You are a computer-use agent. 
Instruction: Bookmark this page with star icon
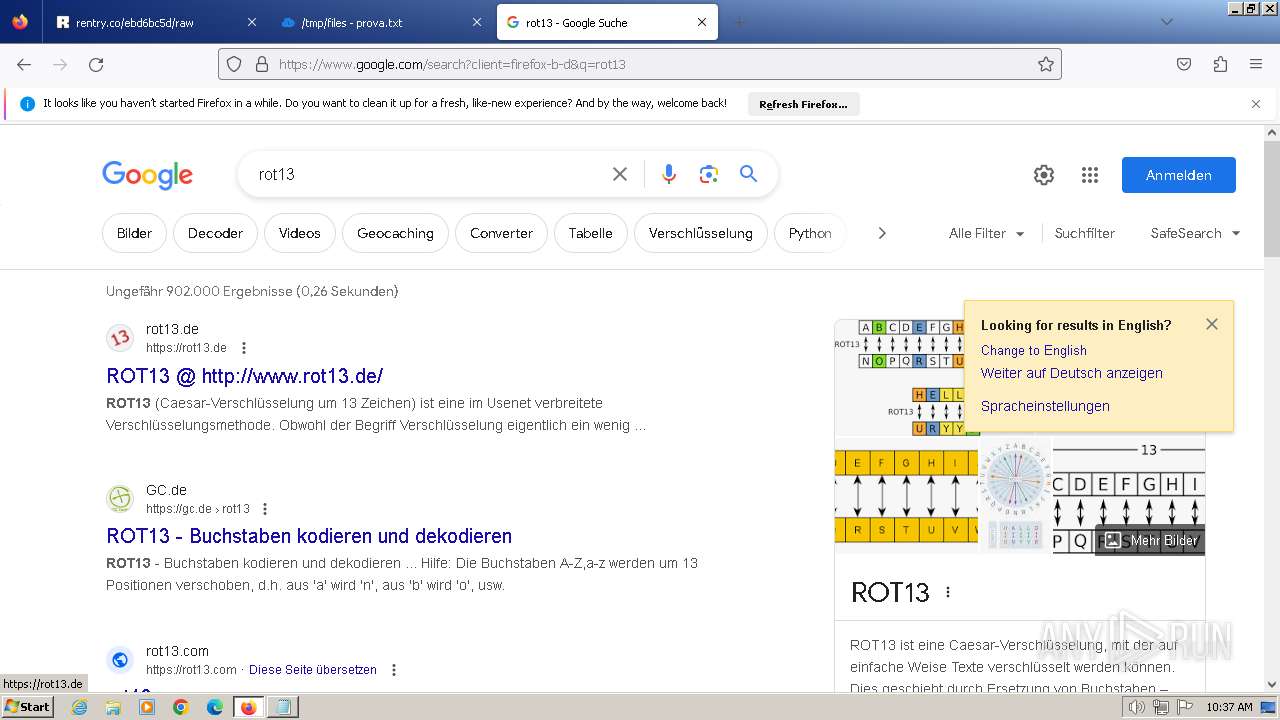point(1046,64)
